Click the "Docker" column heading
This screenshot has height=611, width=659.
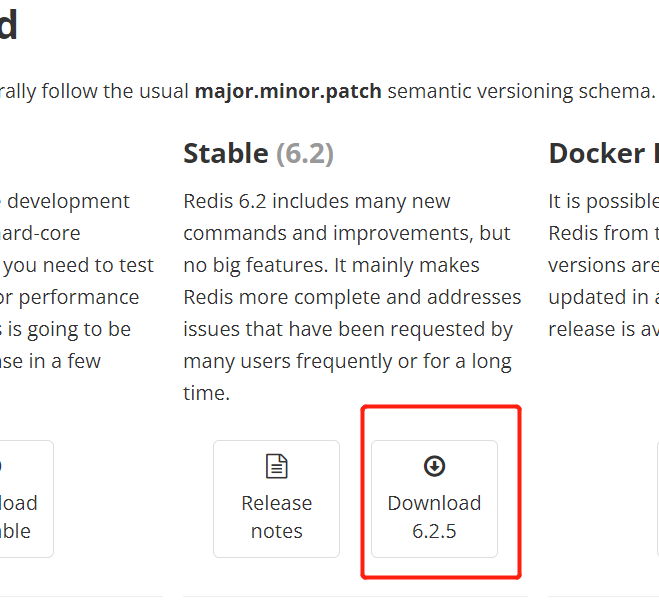(597, 153)
